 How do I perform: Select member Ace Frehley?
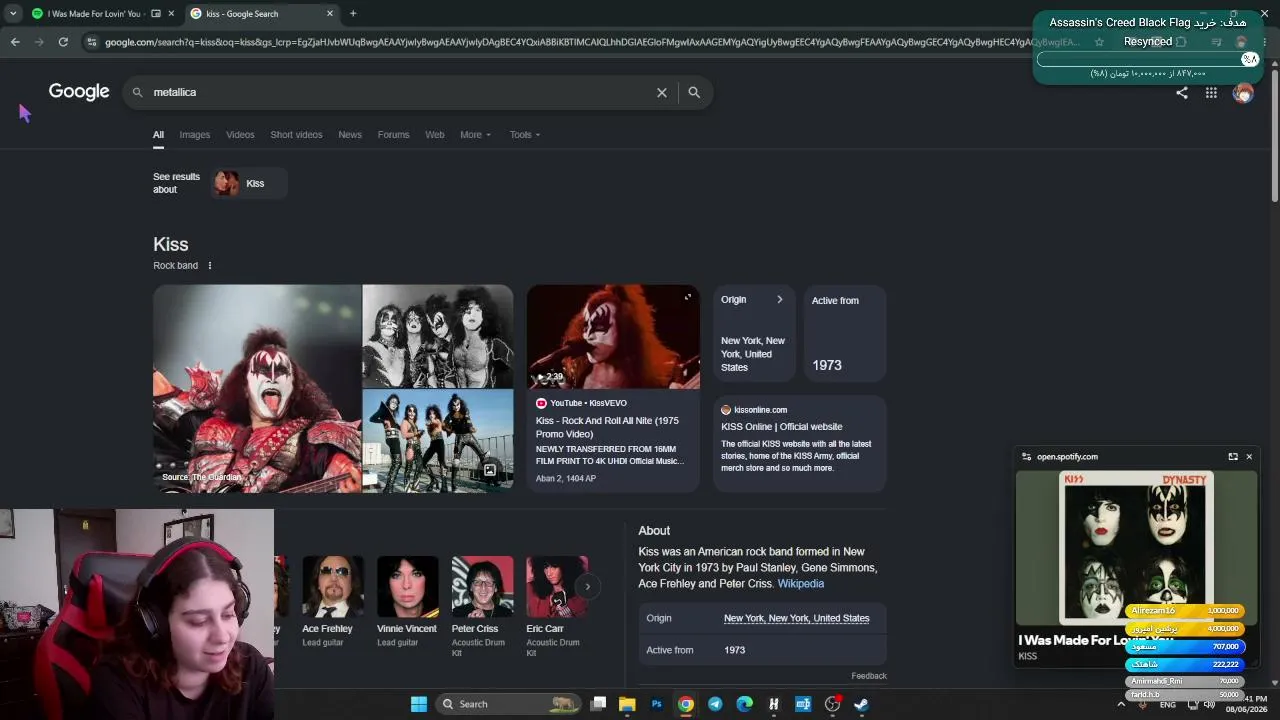(332, 603)
